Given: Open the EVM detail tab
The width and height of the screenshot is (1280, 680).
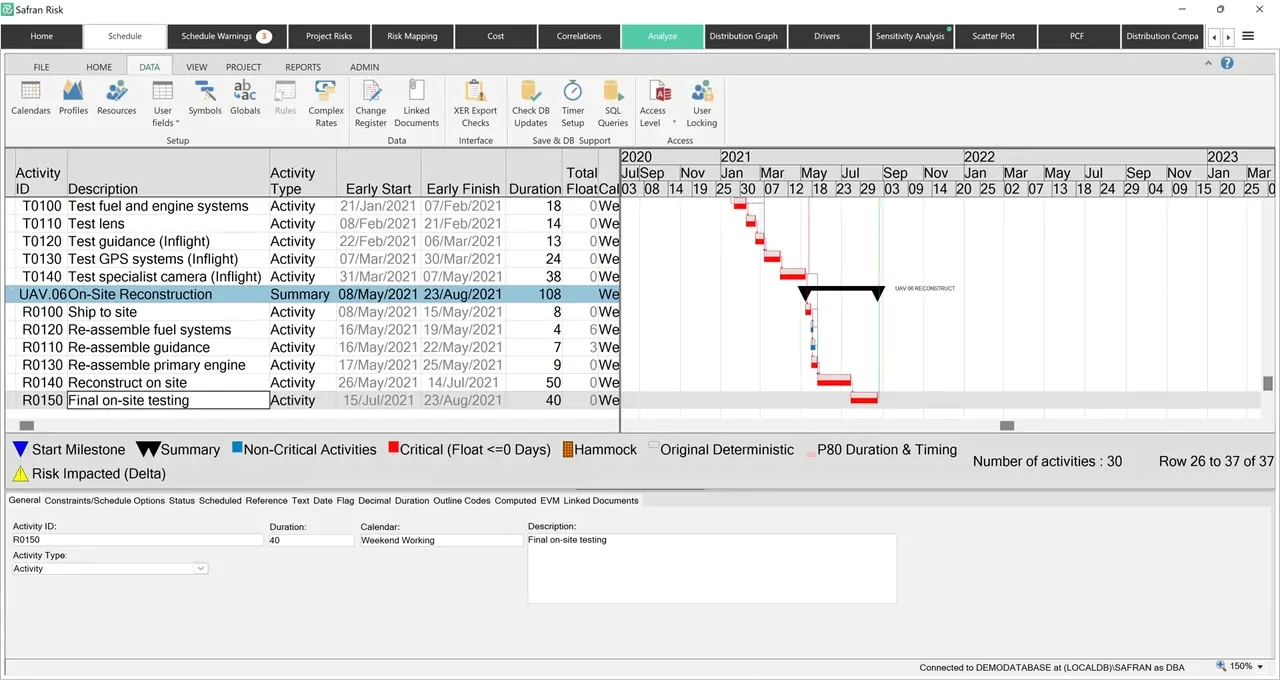Looking at the screenshot, I should pos(550,501).
